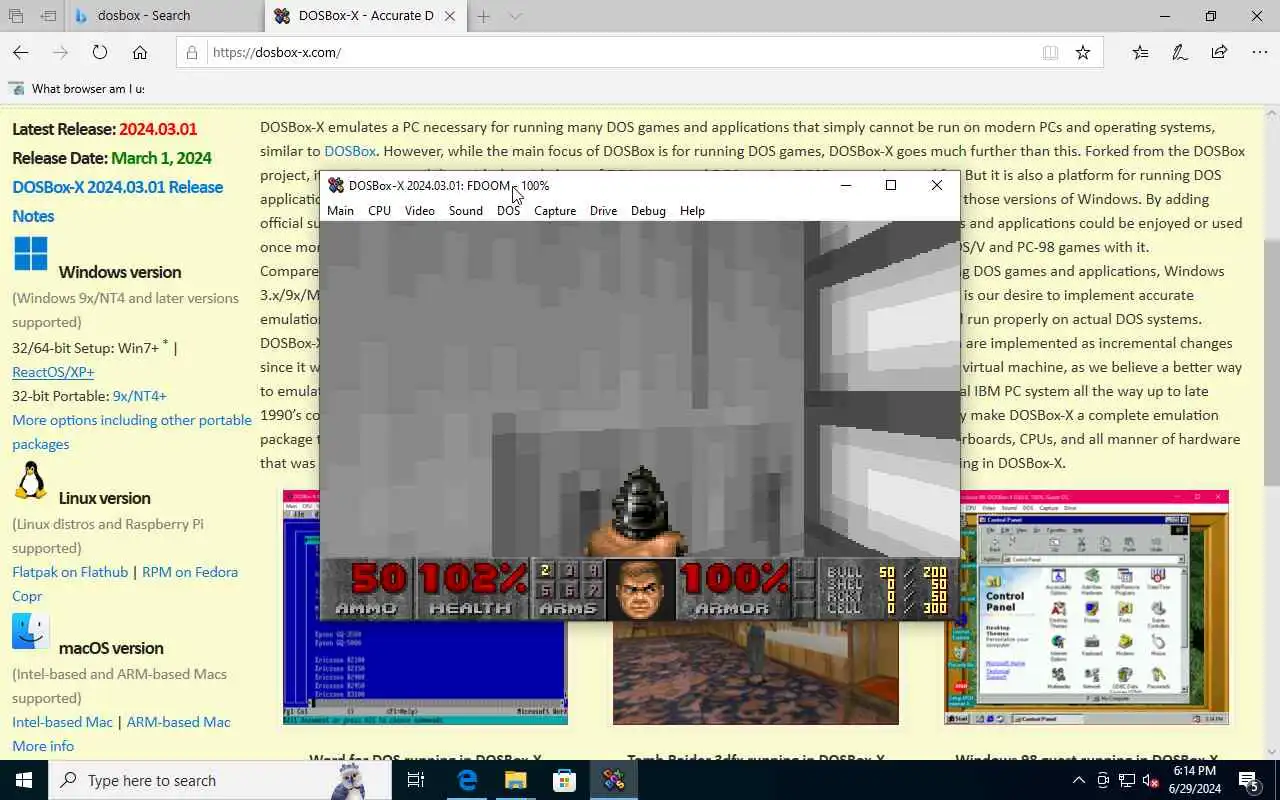Open Microsoft Store from the taskbar
The height and width of the screenshot is (800, 1280).
click(x=564, y=780)
